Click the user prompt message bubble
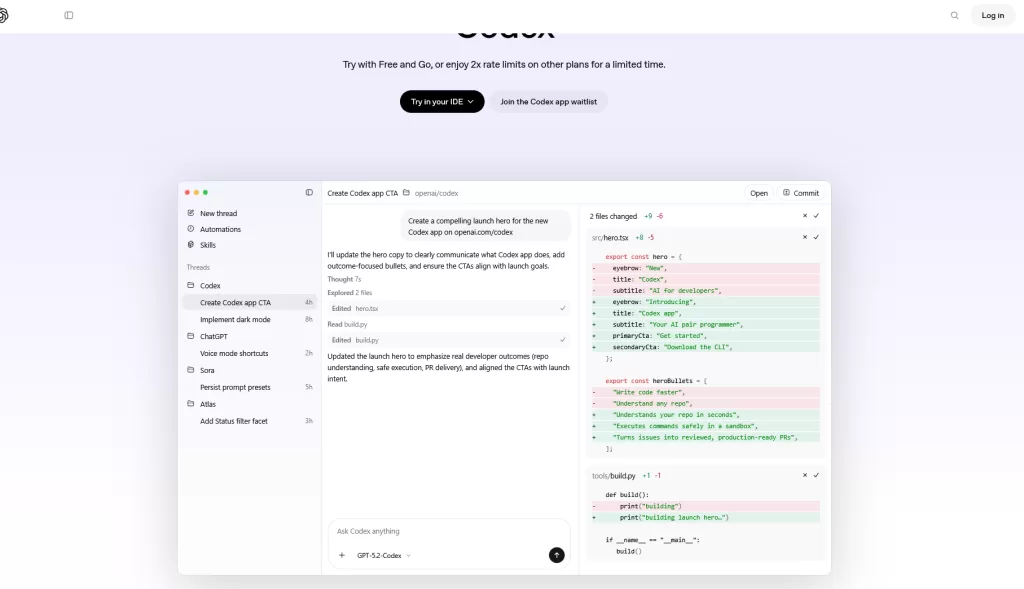 pos(485,227)
